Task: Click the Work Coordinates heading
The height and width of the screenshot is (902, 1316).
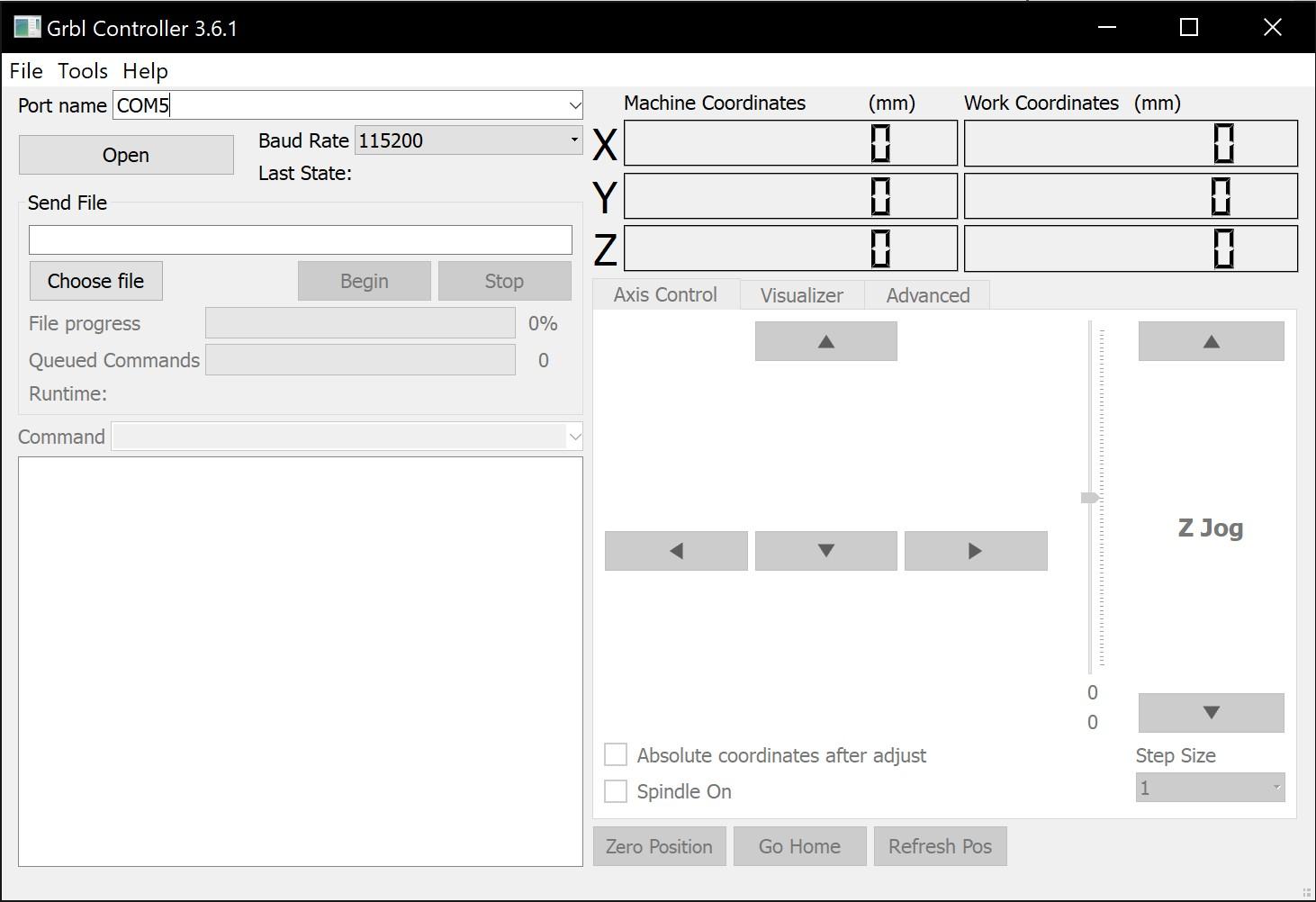Action: [1041, 103]
